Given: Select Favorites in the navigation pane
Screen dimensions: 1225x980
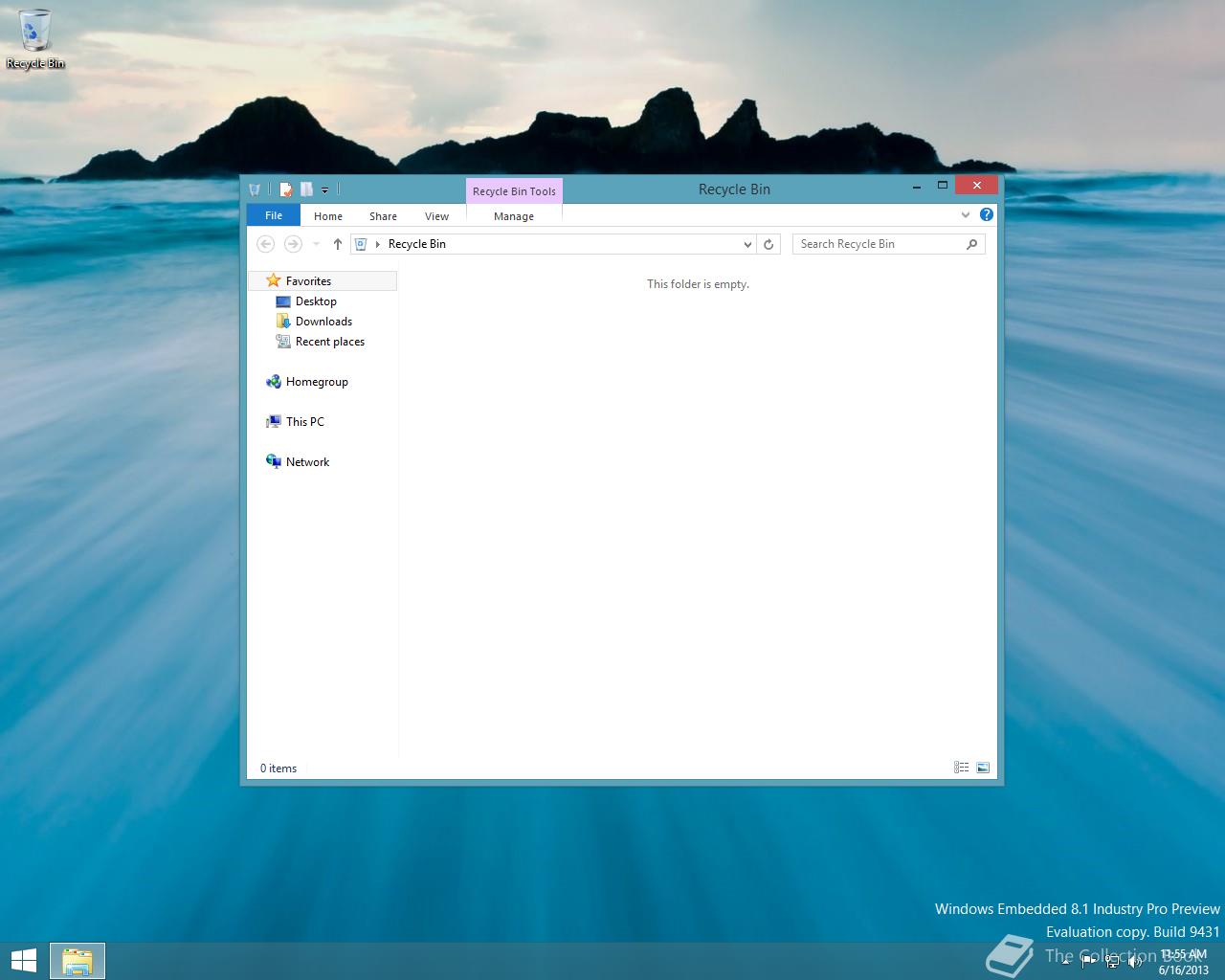Looking at the screenshot, I should point(323,280).
